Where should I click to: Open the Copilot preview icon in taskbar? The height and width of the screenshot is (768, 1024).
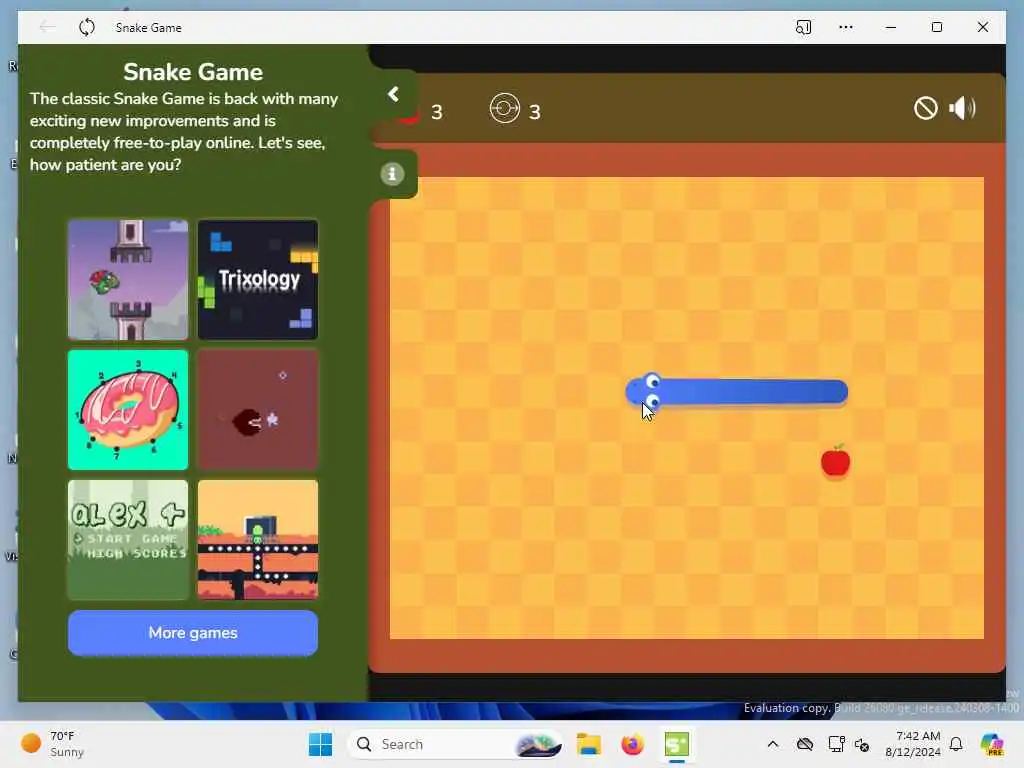click(991, 744)
